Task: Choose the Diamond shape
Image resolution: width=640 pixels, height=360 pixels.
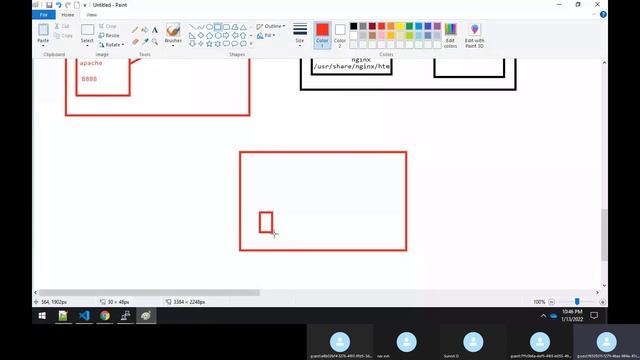Action: (200, 36)
